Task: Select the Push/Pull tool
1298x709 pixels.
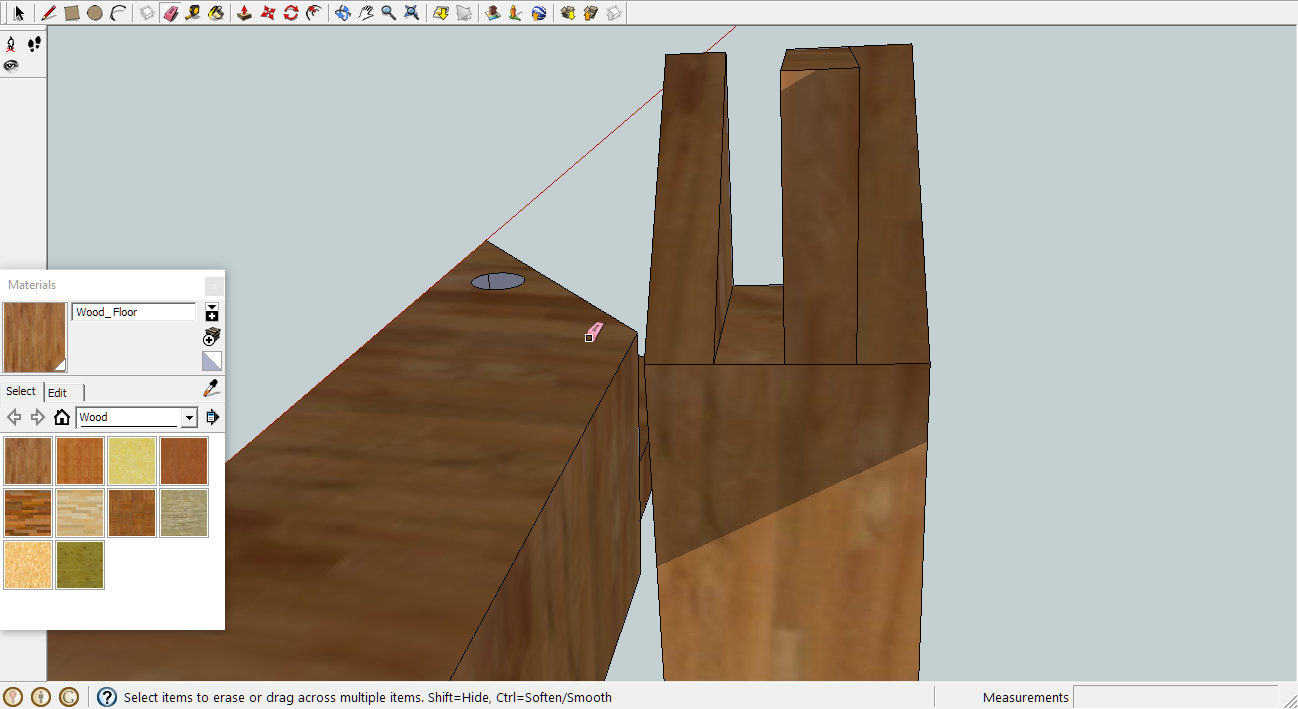Action: point(244,13)
